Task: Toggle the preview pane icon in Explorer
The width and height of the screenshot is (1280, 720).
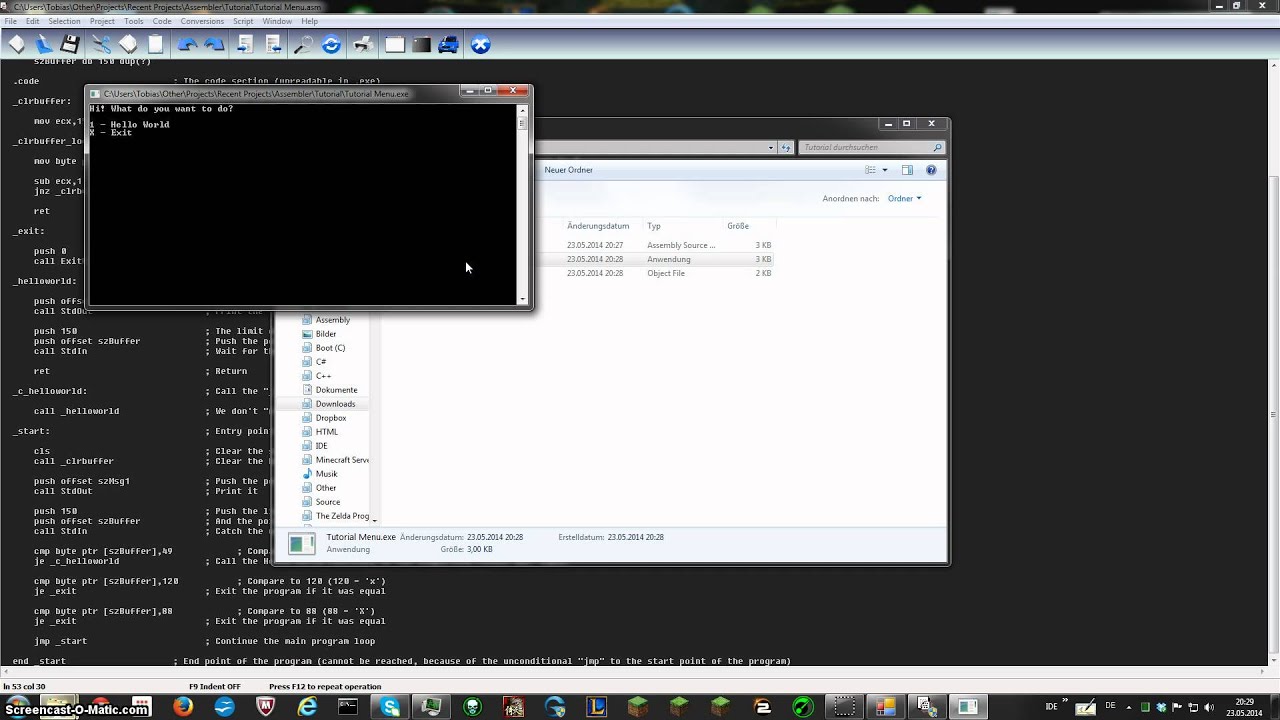Action: pyautogui.click(x=907, y=170)
